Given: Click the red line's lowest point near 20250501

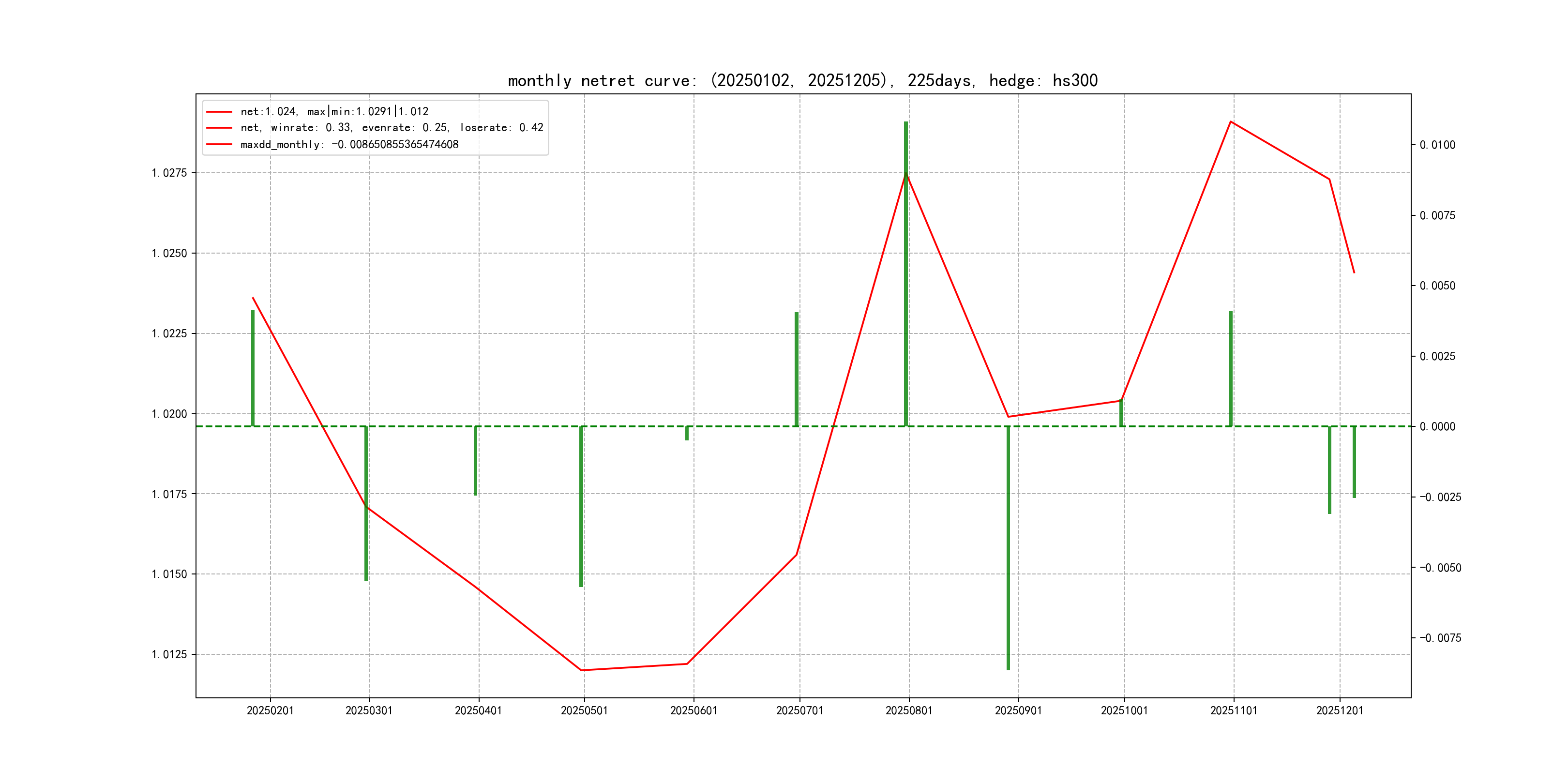Looking at the screenshot, I should click(x=581, y=670).
